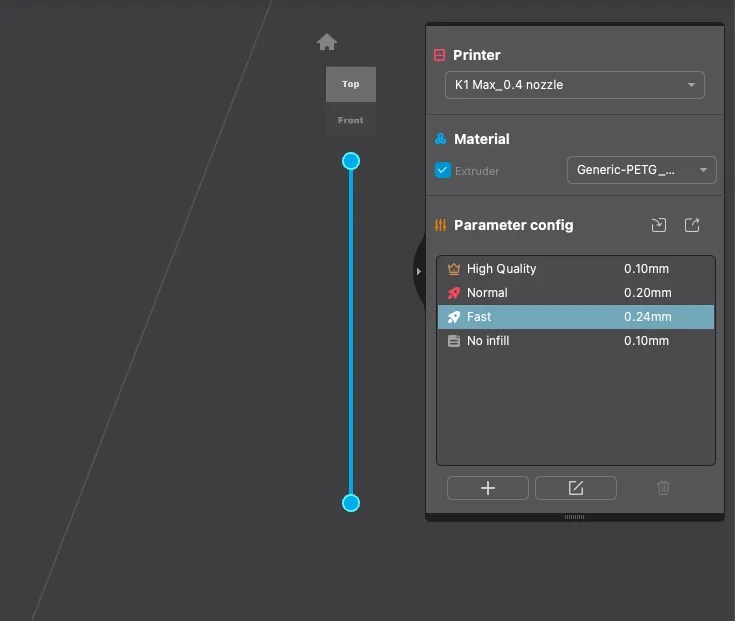Select the No infill profile
The width and height of the screenshot is (735, 621).
[x=576, y=341]
